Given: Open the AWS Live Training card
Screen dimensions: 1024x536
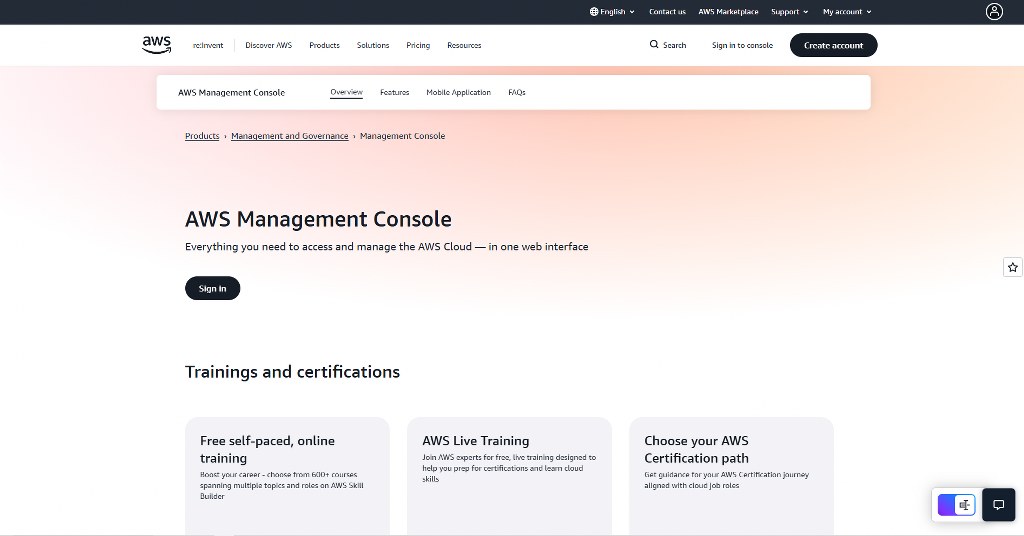Looking at the screenshot, I should [509, 476].
